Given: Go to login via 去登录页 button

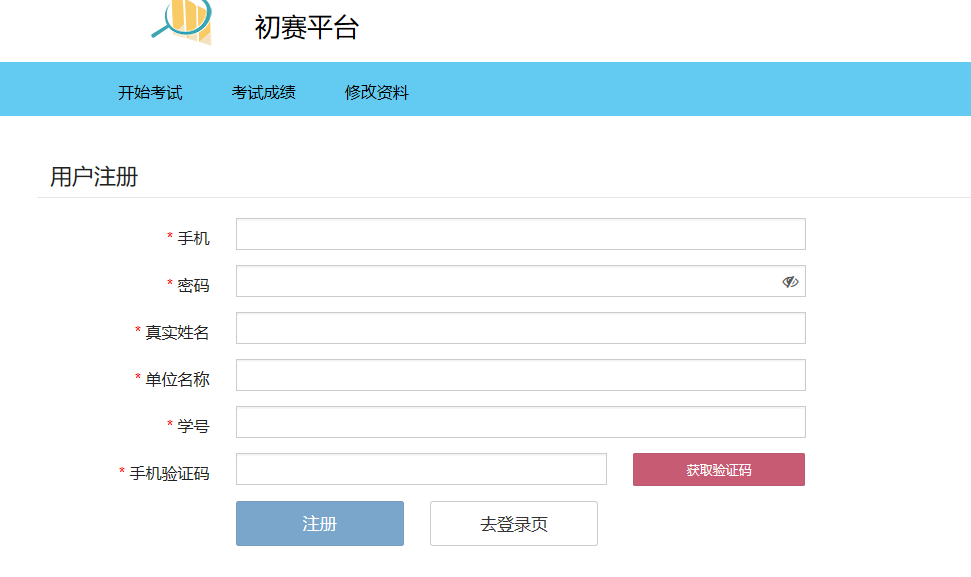Looking at the screenshot, I should (x=514, y=524).
